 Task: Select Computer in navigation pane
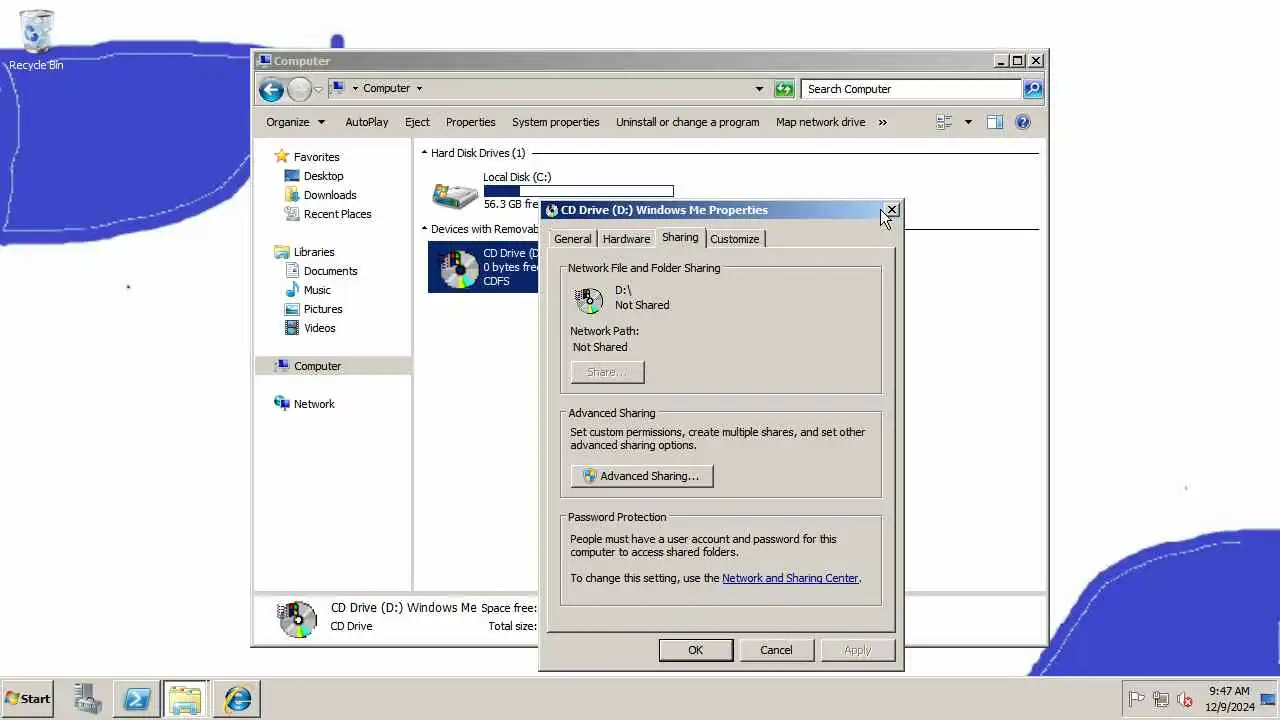317,366
